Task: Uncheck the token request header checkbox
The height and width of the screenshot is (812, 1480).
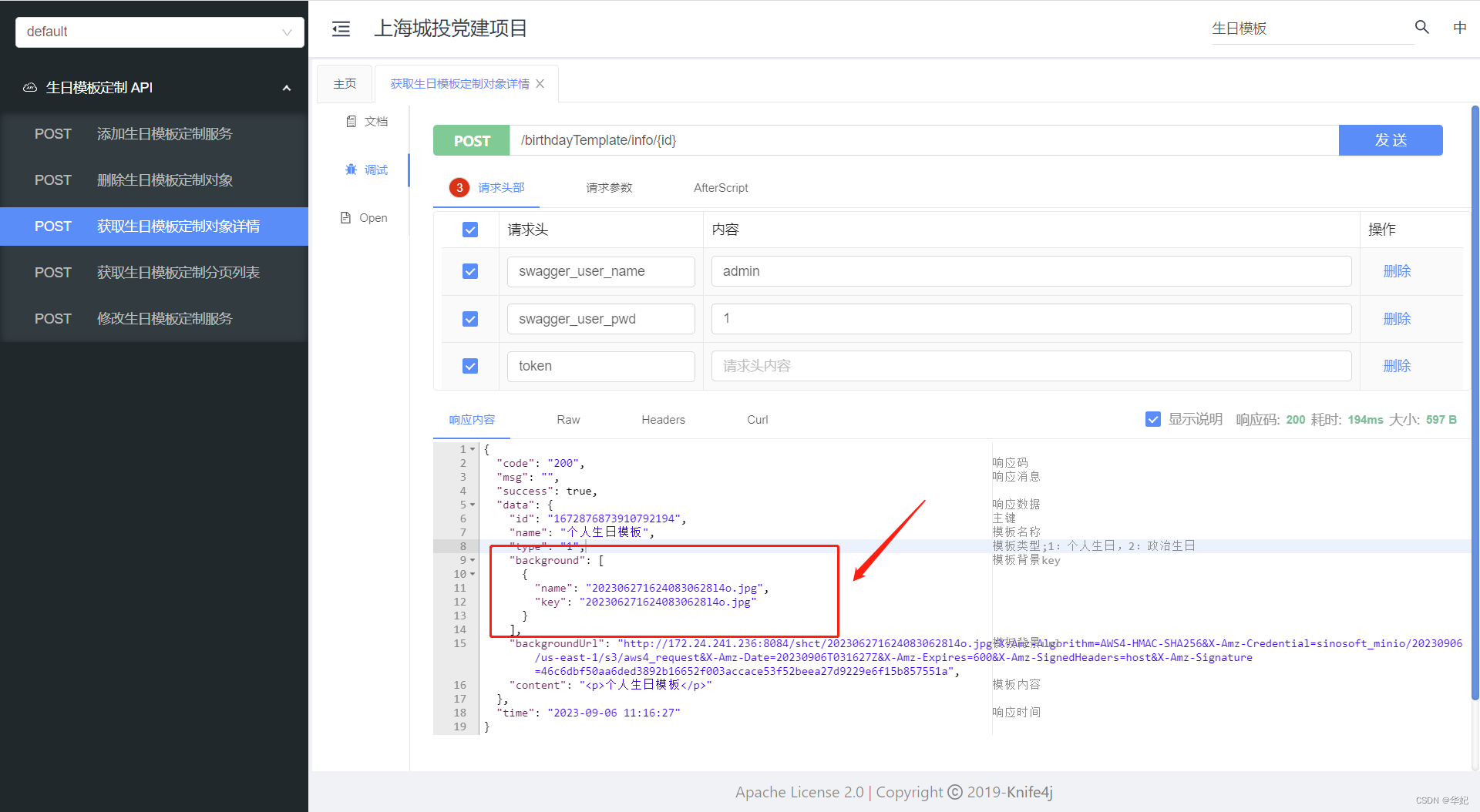Action: tap(469, 366)
